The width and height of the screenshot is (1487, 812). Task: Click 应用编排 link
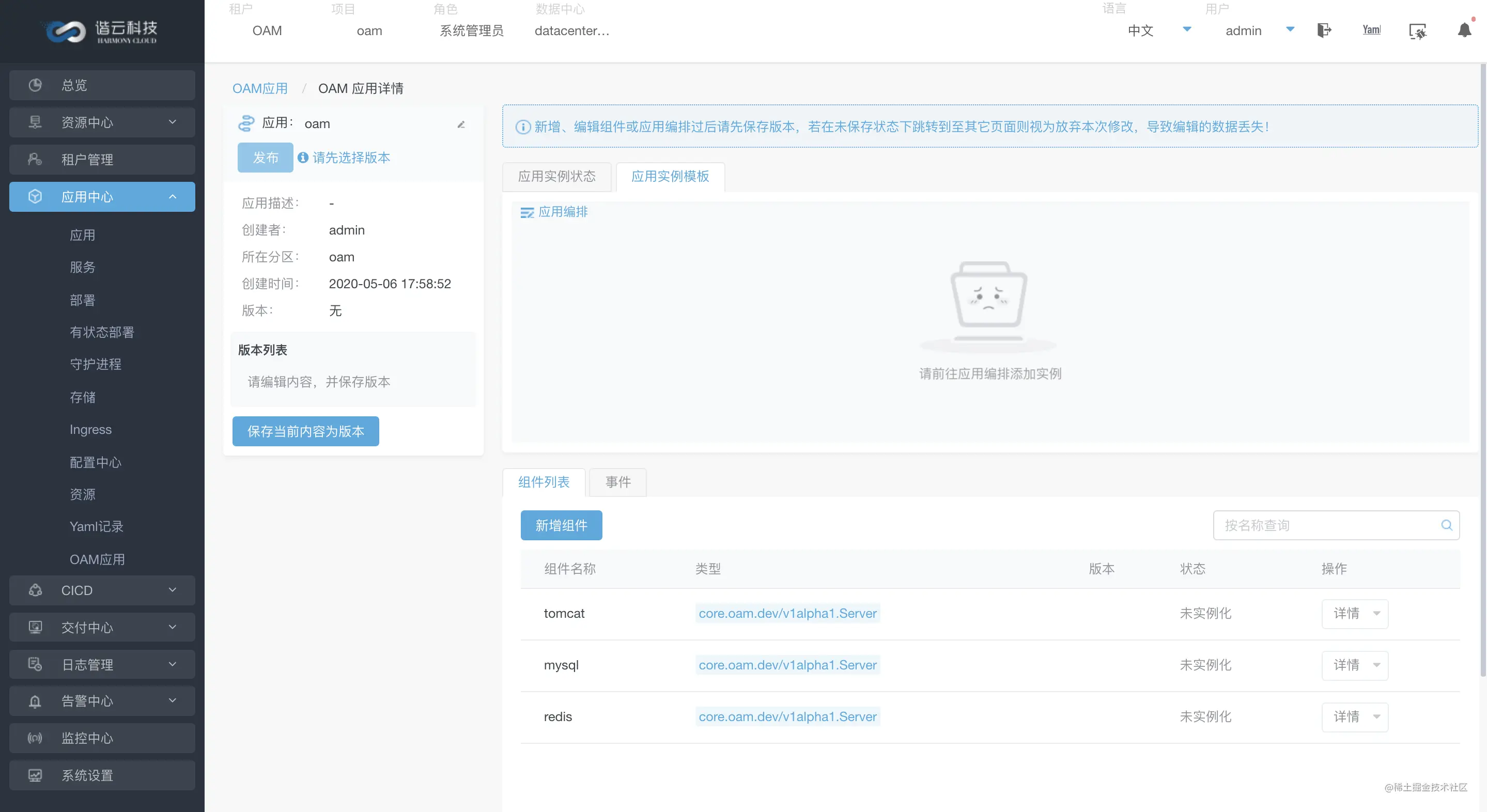pyautogui.click(x=563, y=212)
